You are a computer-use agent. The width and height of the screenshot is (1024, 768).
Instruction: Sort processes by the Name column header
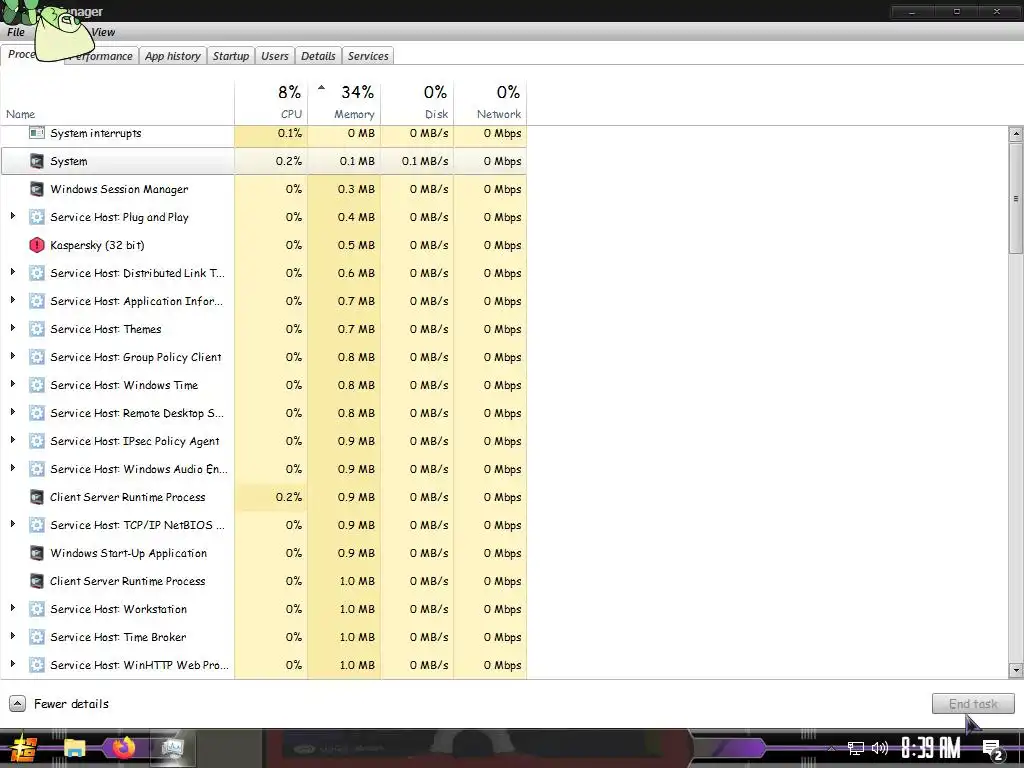[x=118, y=102]
